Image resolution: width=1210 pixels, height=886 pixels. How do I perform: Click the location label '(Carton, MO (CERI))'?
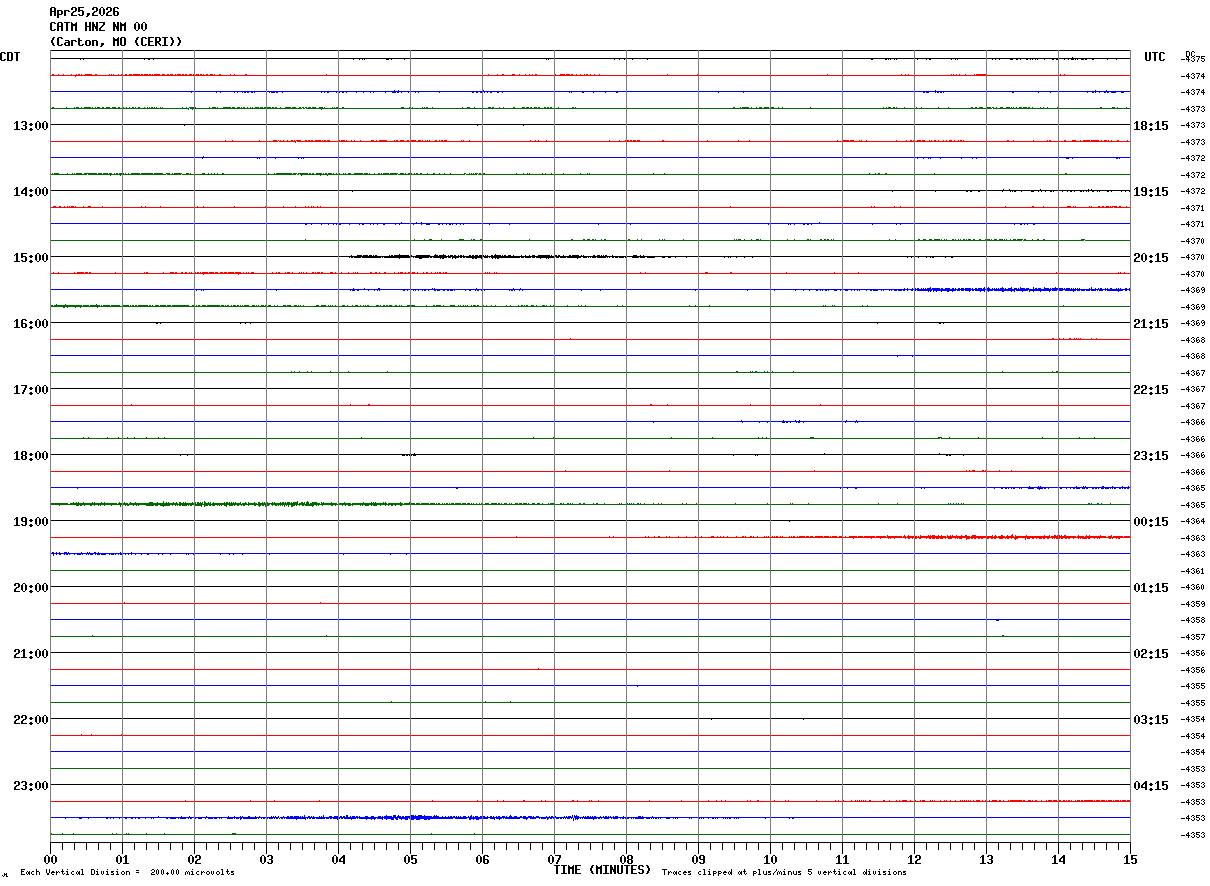click(116, 42)
